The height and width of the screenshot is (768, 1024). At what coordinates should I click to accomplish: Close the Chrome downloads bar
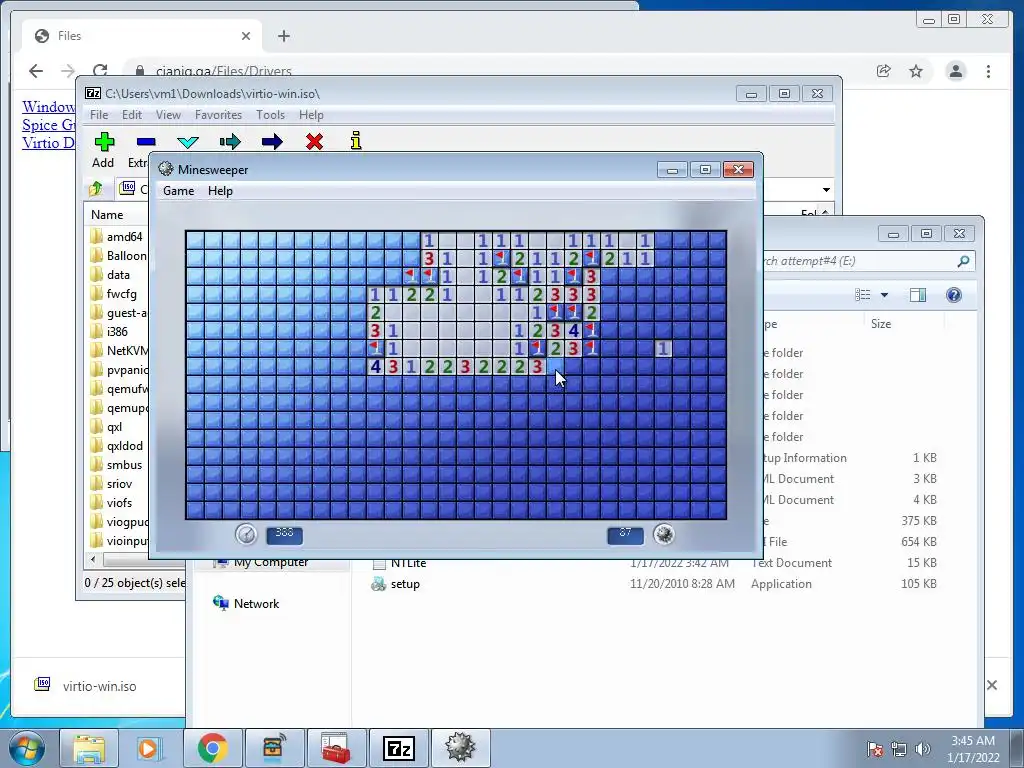tap(992, 685)
